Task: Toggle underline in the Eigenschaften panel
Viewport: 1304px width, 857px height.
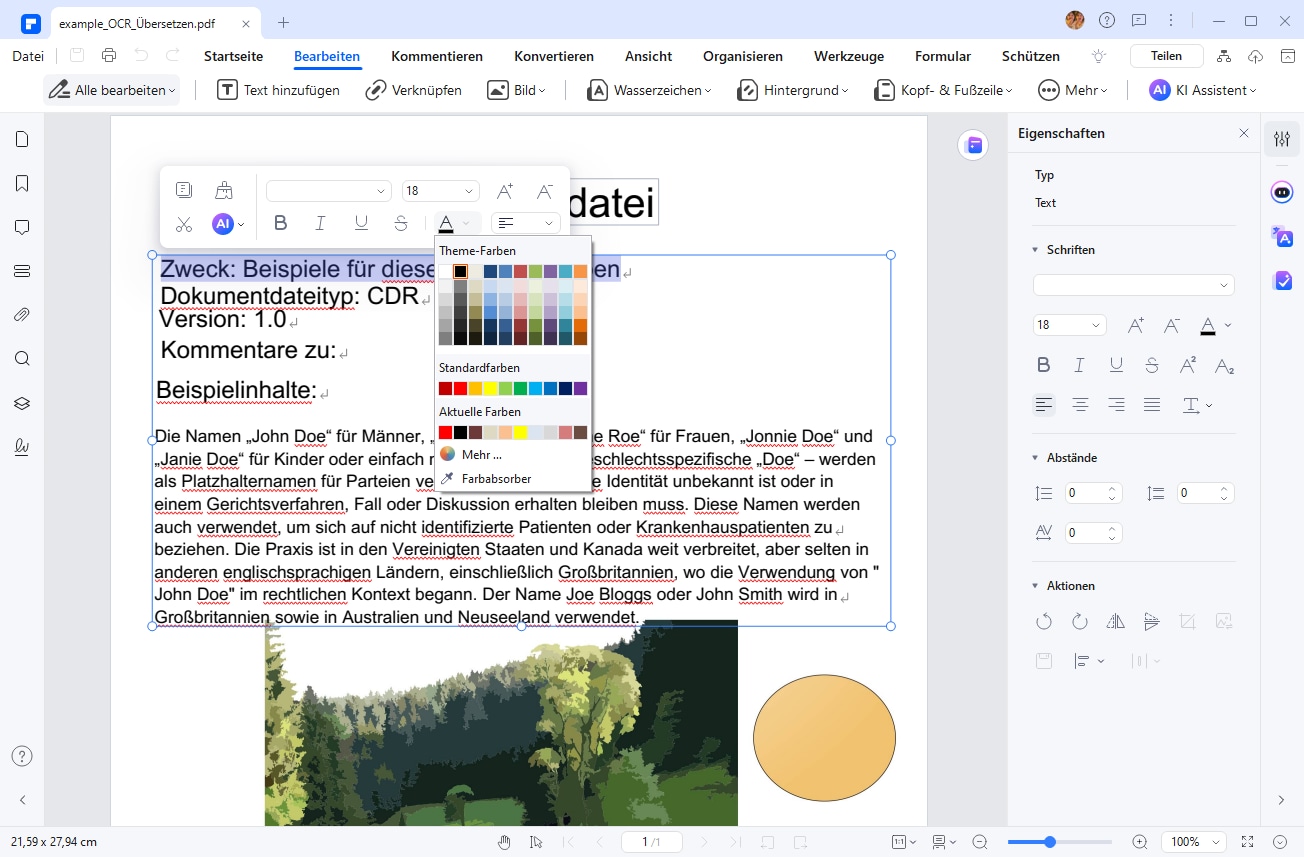Action: click(1116, 365)
